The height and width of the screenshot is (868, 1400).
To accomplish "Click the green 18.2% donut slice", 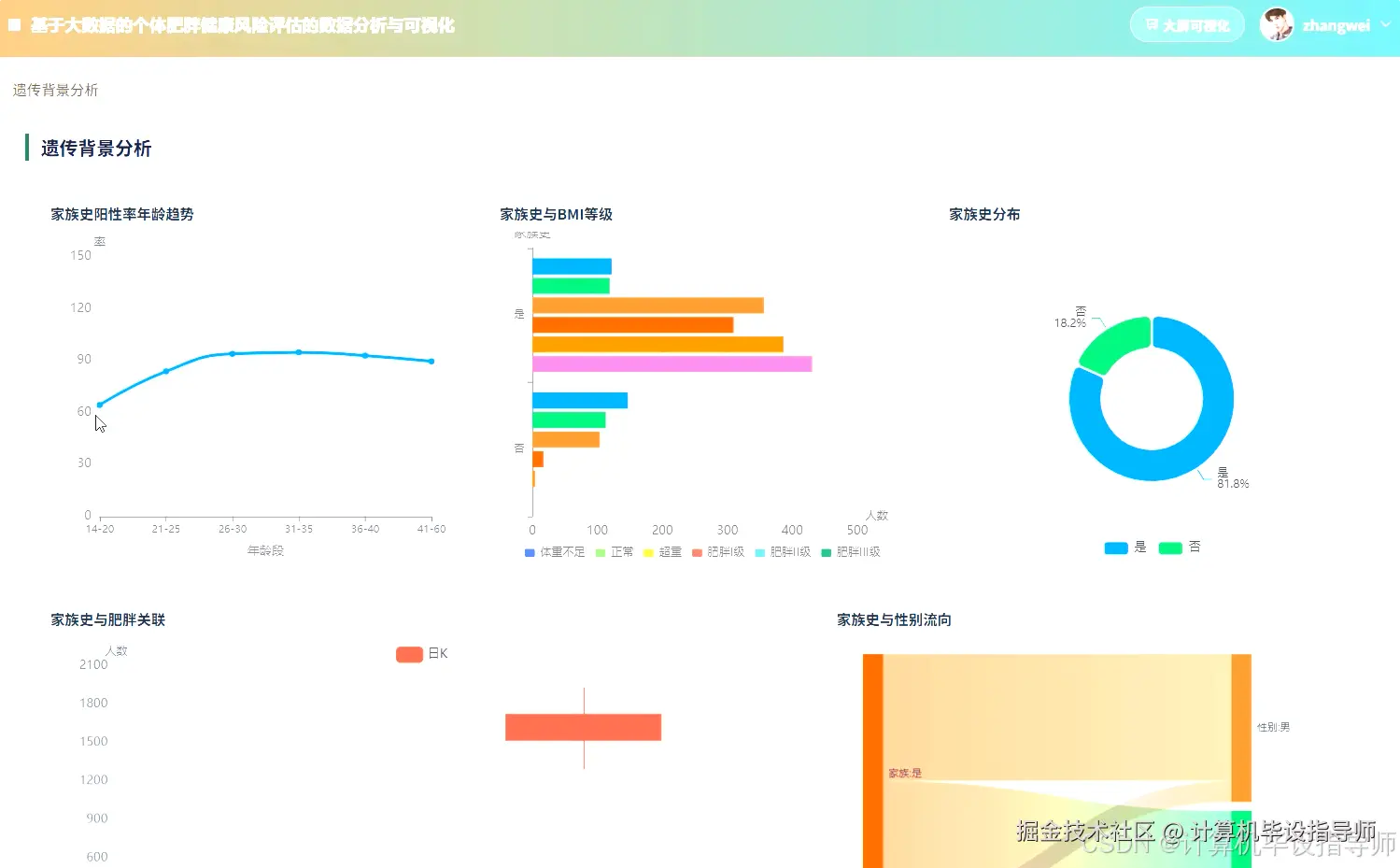I will coord(1117,341).
